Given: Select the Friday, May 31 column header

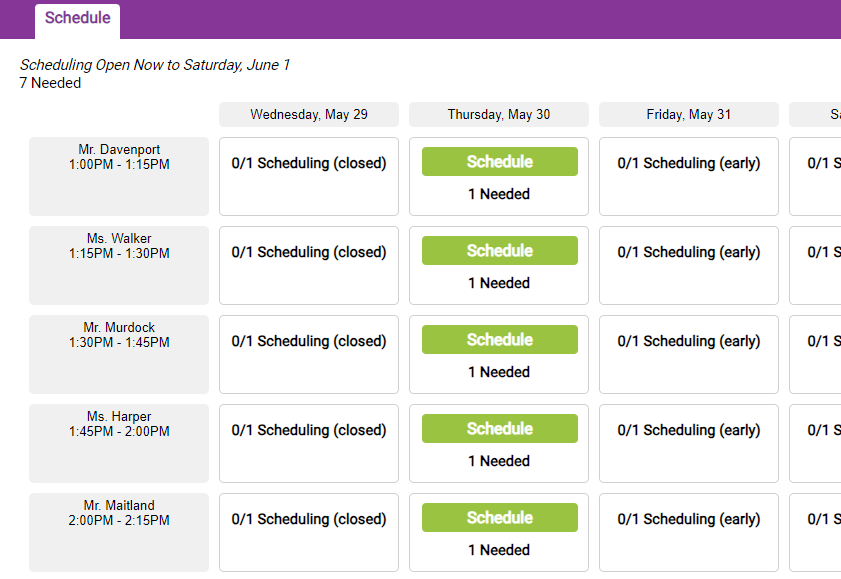Looking at the screenshot, I should (x=688, y=114).
